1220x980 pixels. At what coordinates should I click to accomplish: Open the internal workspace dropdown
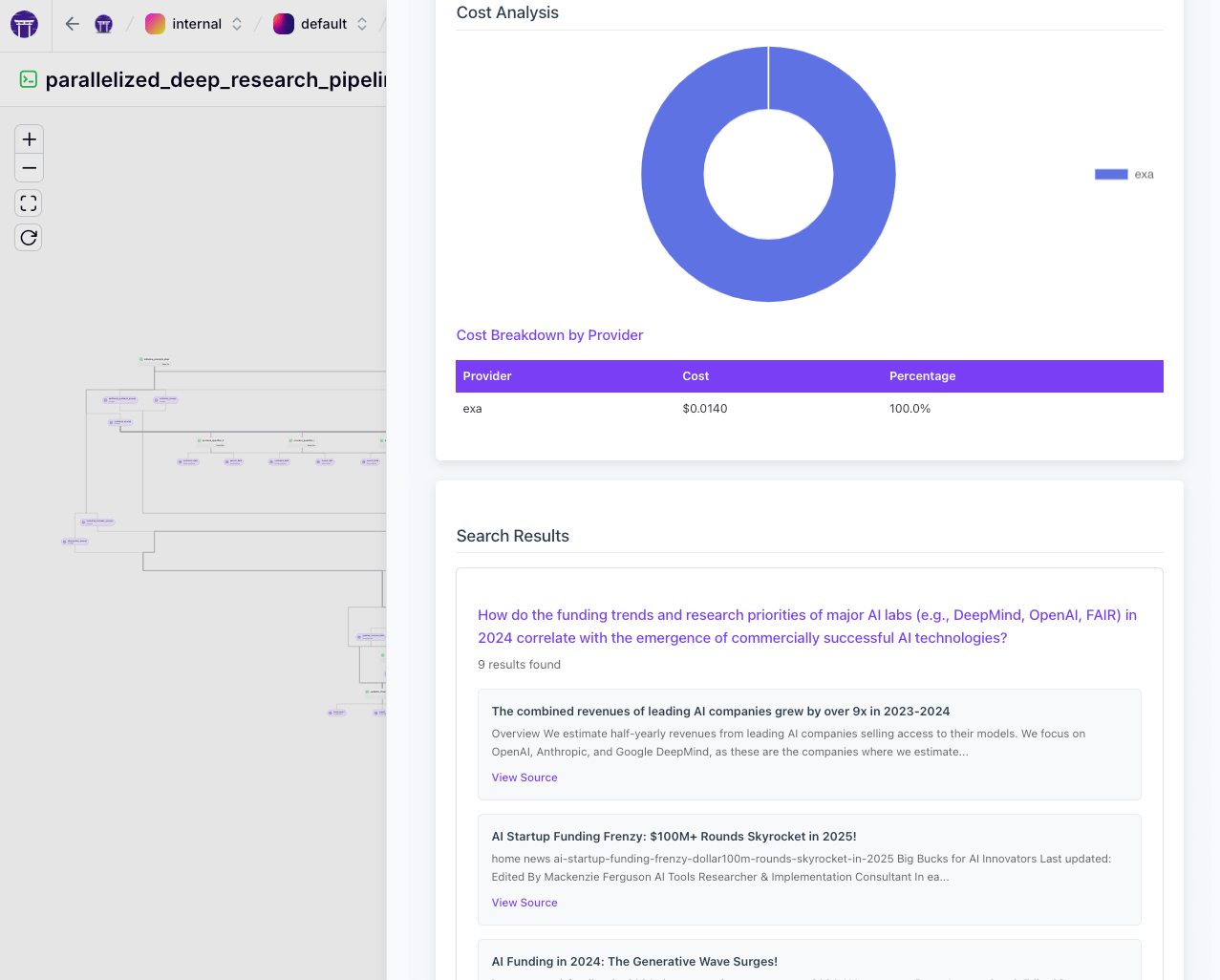coord(195,24)
